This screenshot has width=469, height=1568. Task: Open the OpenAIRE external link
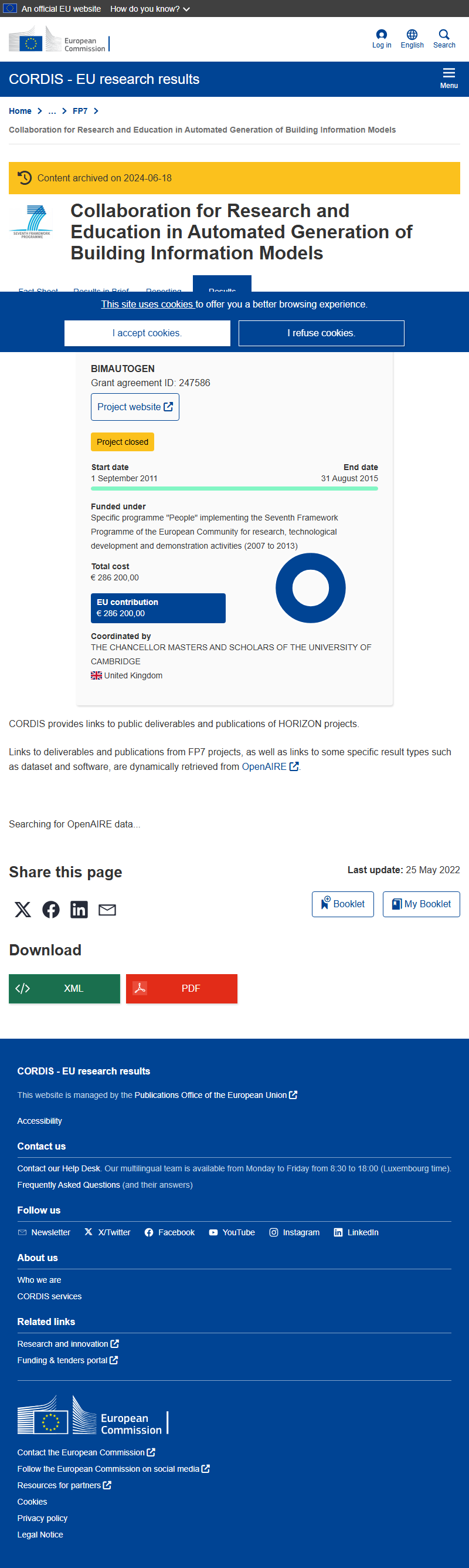(270, 767)
